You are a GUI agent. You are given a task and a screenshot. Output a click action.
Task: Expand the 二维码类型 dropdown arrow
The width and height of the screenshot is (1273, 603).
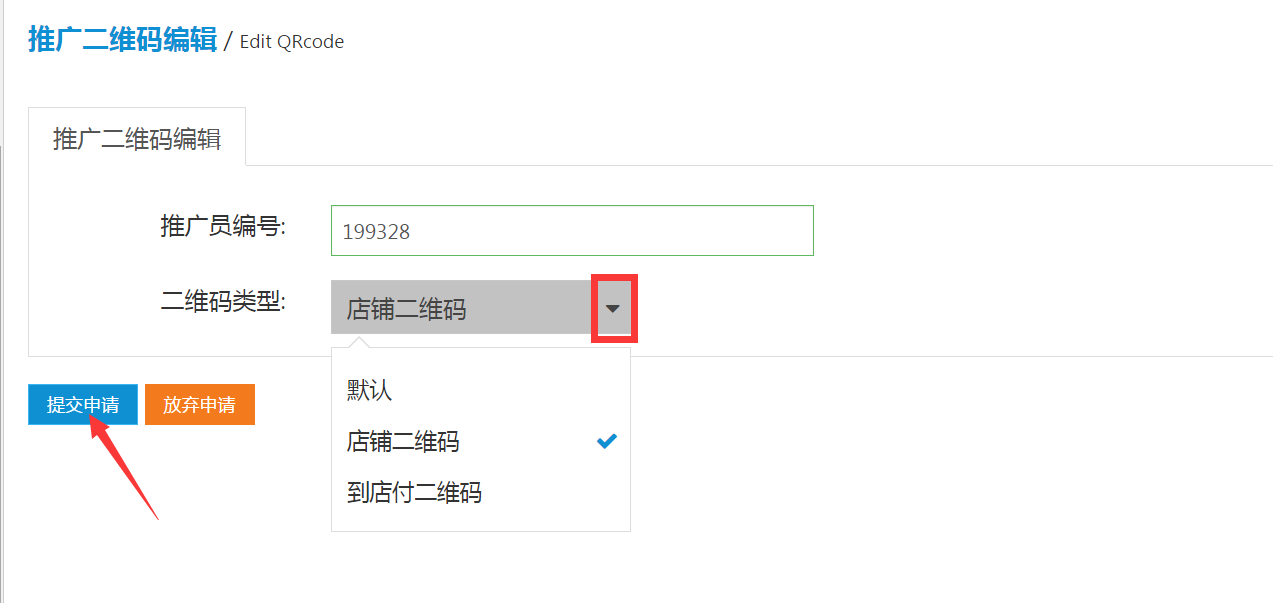click(x=614, y=309)
